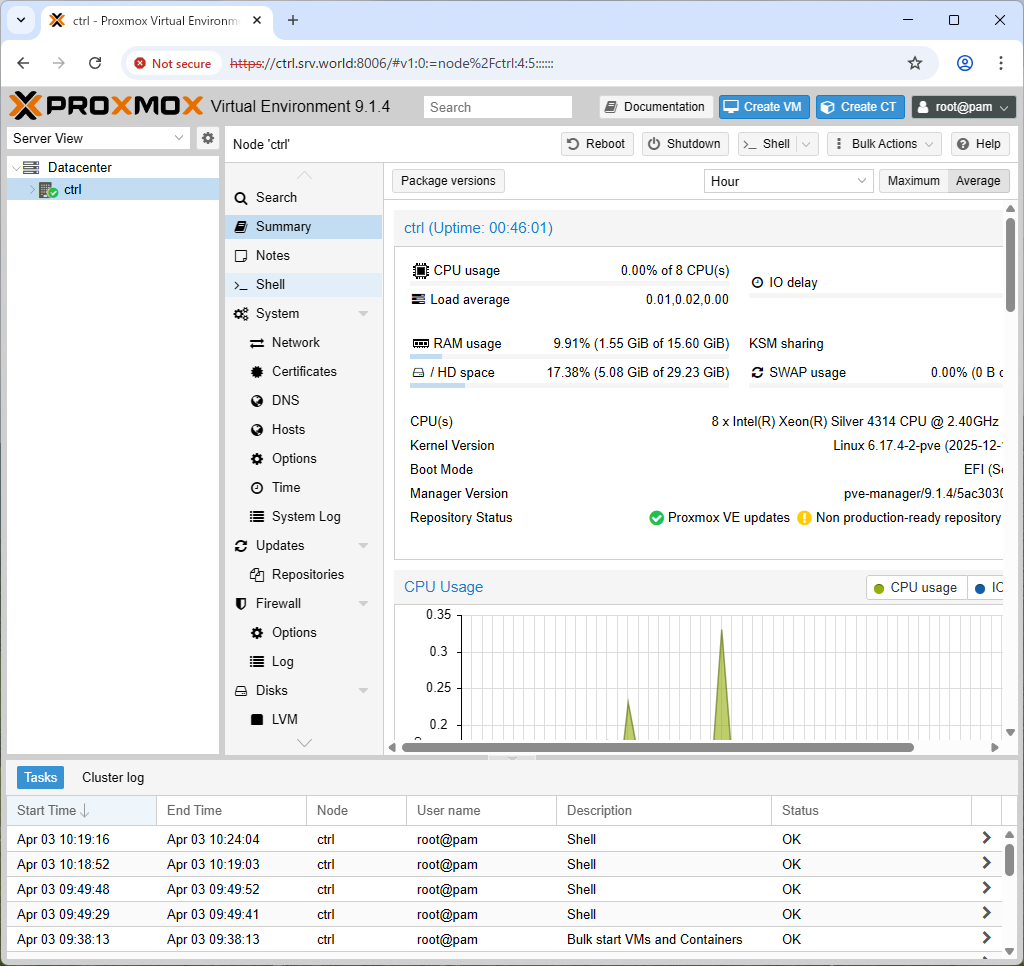Screen dimensions: 1024x966
Task: Click the Package versions button
Action: click(448, 181)
